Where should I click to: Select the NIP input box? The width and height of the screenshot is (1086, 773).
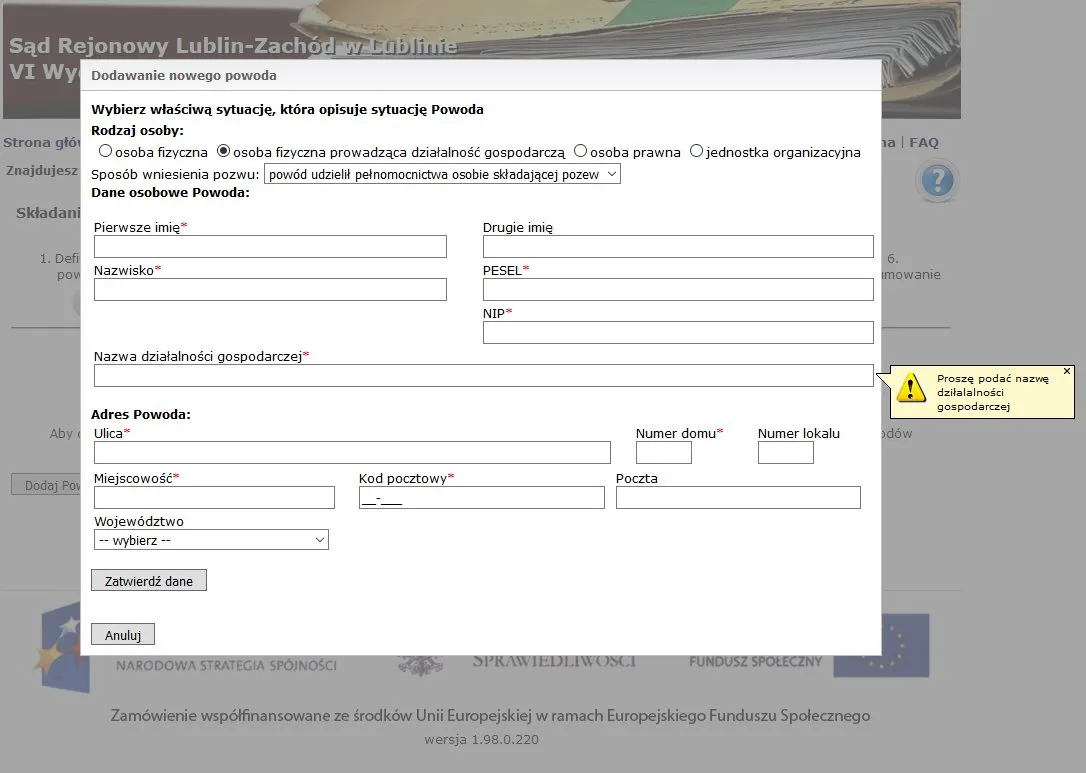(x=678, y=332)
